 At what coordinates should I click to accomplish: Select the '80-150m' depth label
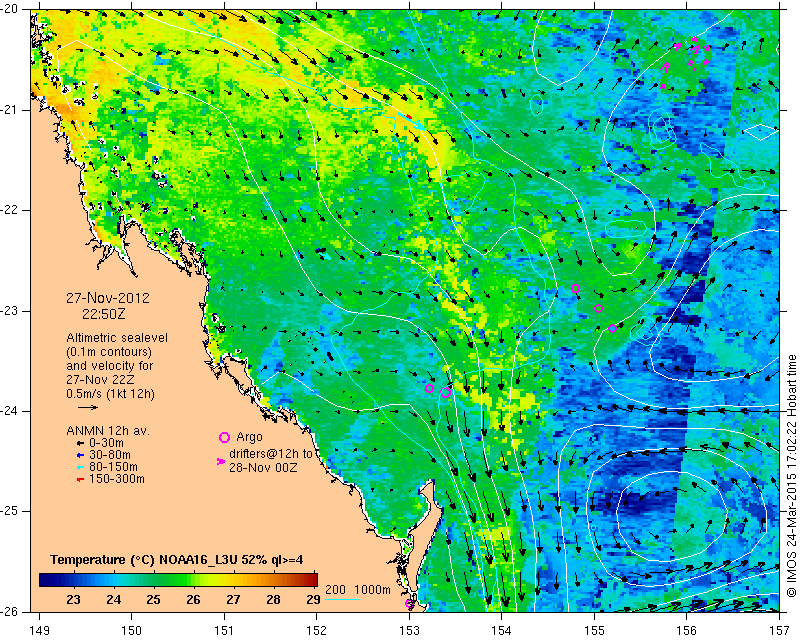click(x=113, y=467)
